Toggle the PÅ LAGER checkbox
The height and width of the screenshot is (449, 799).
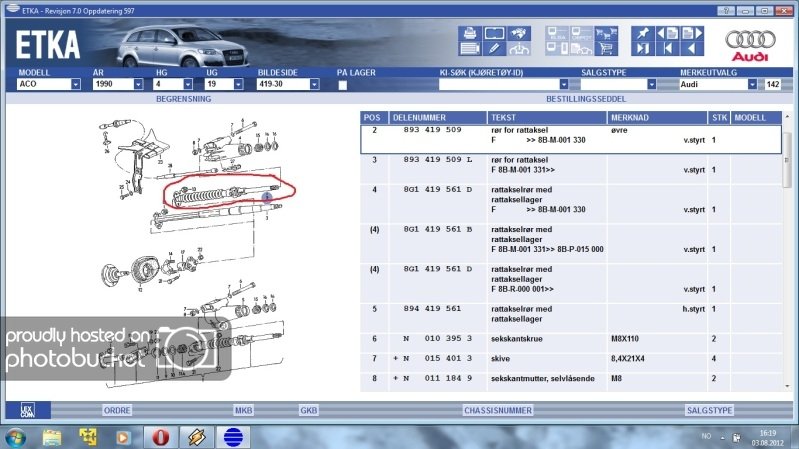pos(343,86)
